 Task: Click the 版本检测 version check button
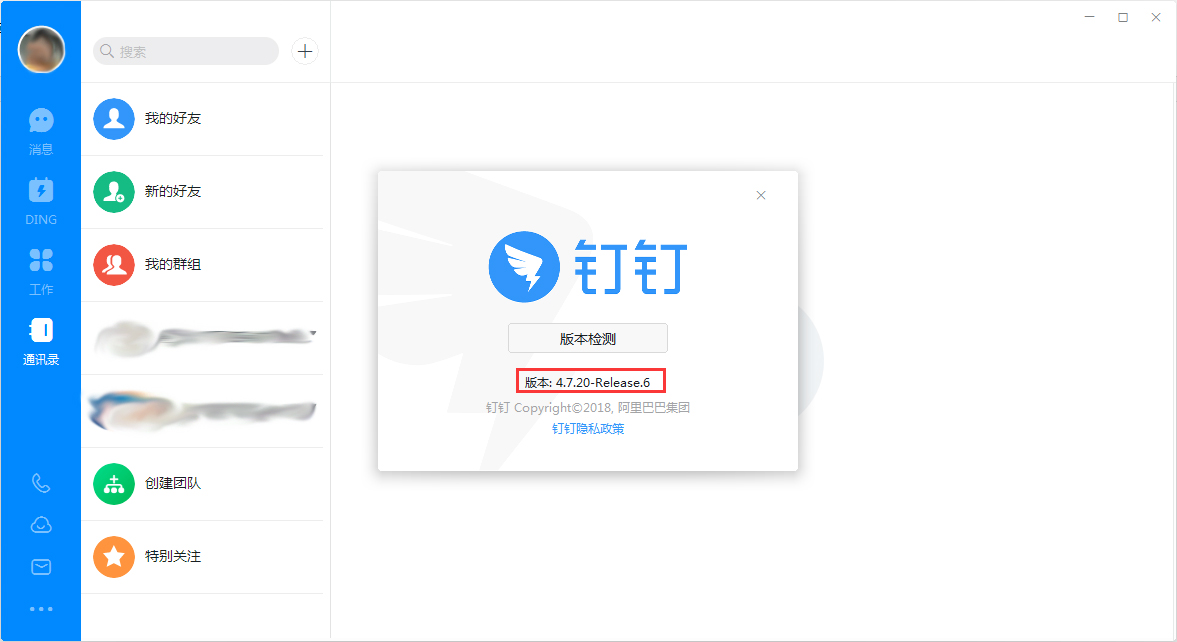pyautogui.click(x=587, y=338)
